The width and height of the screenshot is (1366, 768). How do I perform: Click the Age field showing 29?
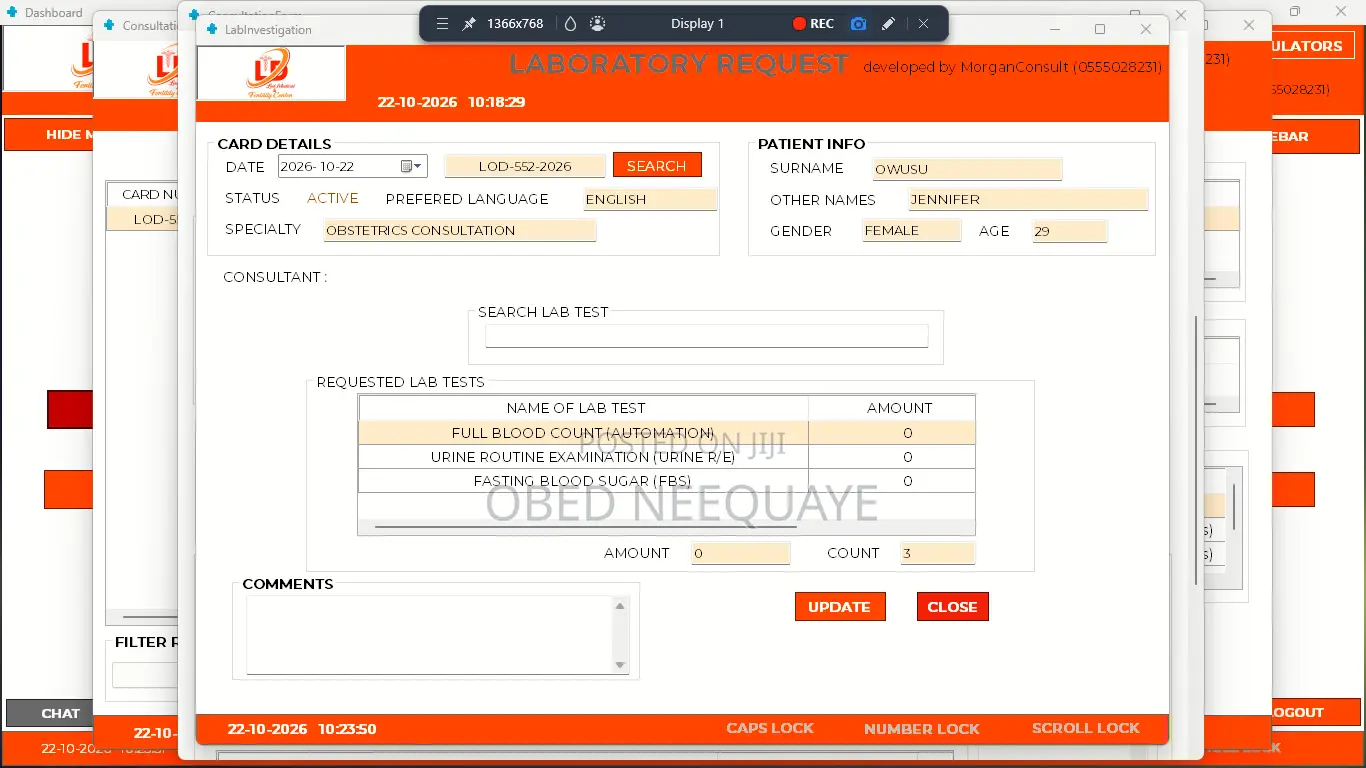(1070, 231)
